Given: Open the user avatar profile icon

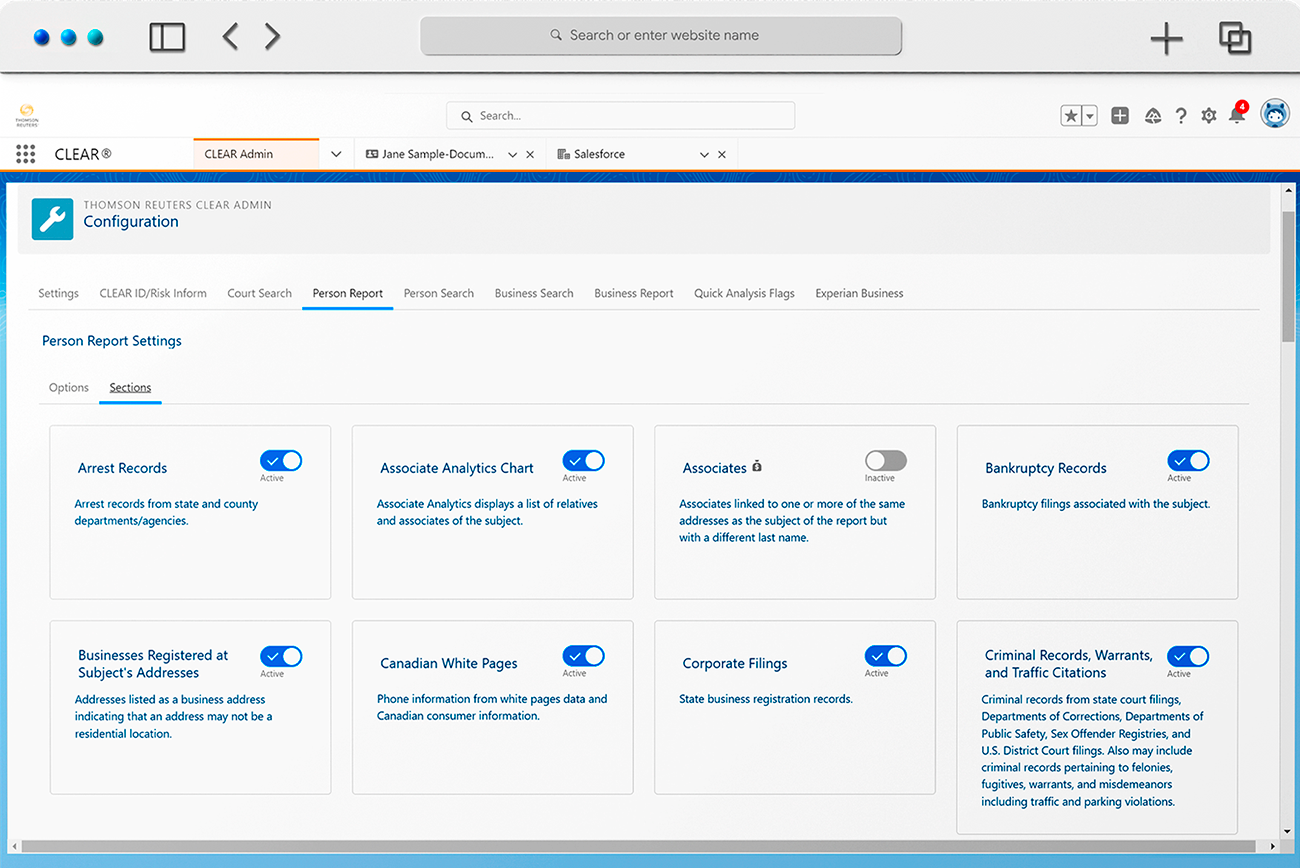Looking at the screenshot, I should [x=1275, y=113].
